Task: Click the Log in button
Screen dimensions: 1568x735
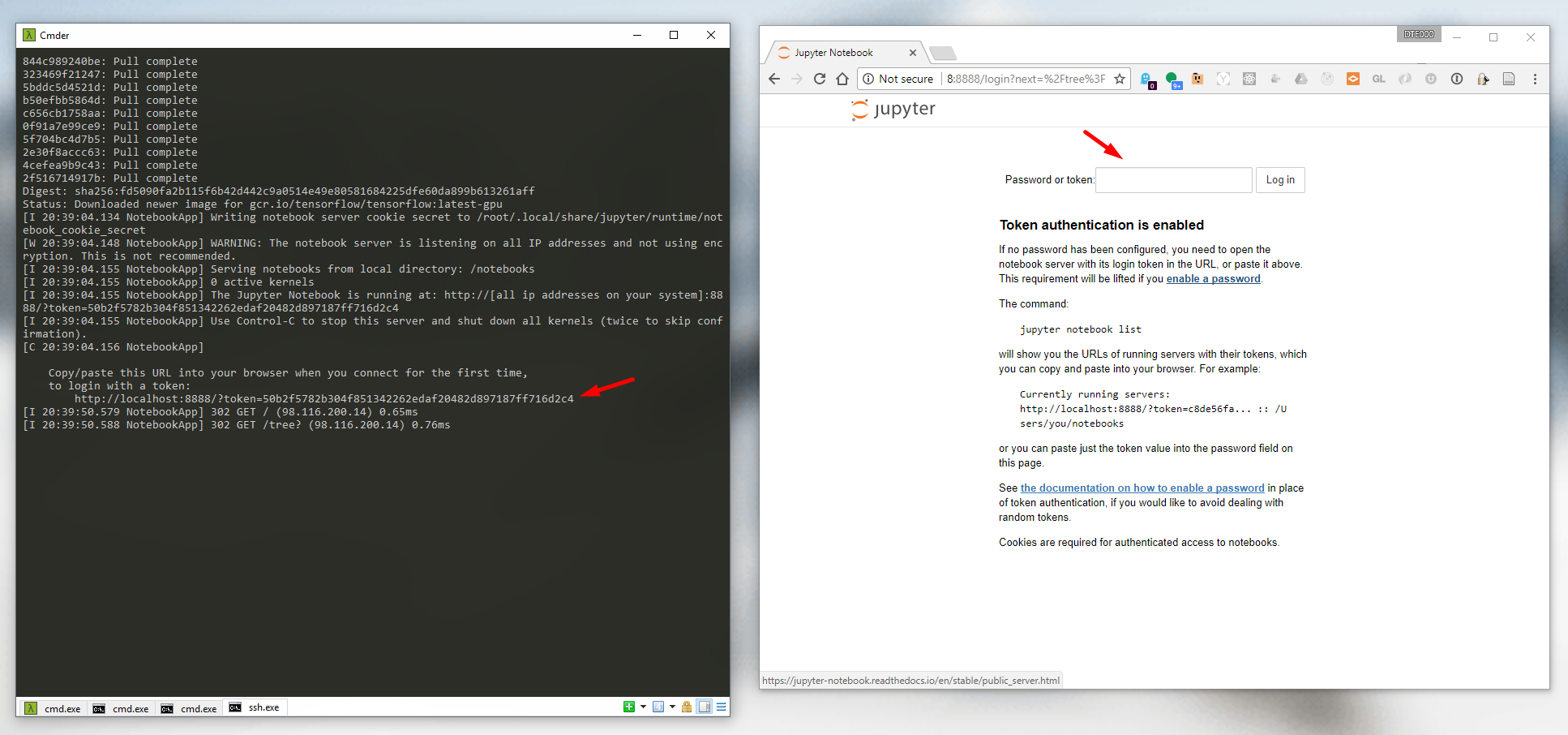Action: click(x=1279, y=179)
